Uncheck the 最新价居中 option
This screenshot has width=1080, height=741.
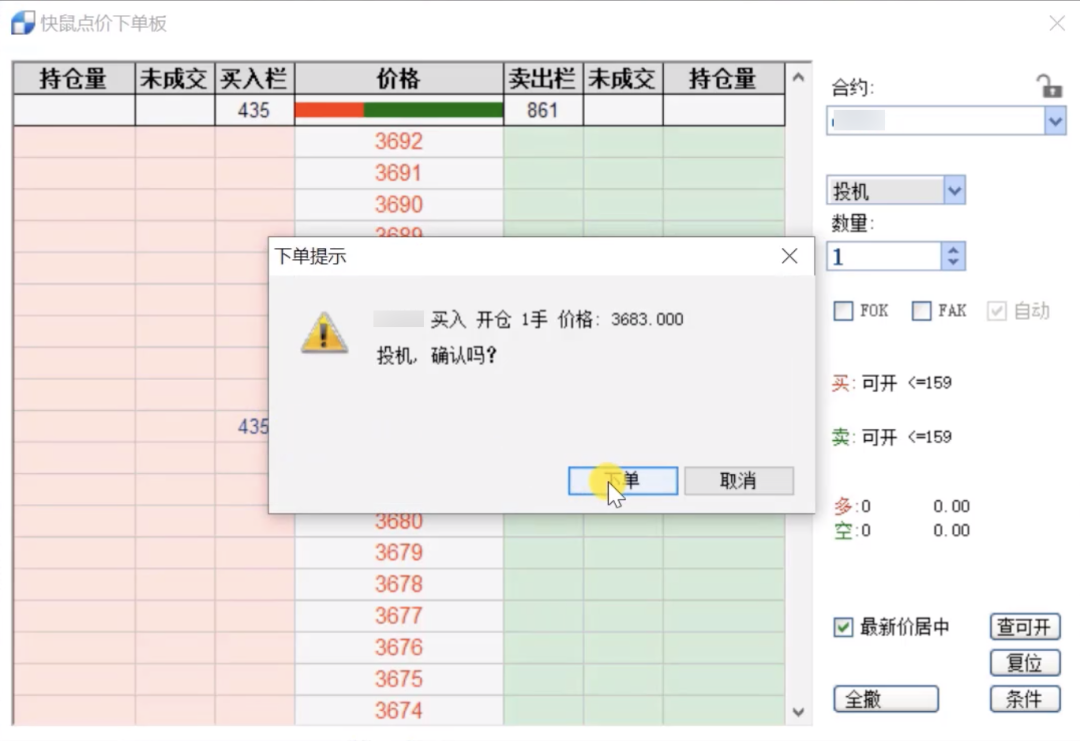pyautogui.click(x=842, y=626)
